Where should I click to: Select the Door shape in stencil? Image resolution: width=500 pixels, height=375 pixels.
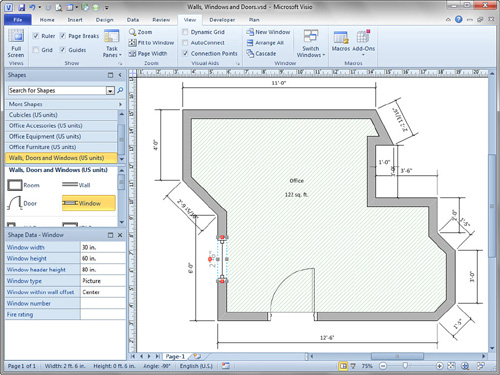click(x=22, y=203)
